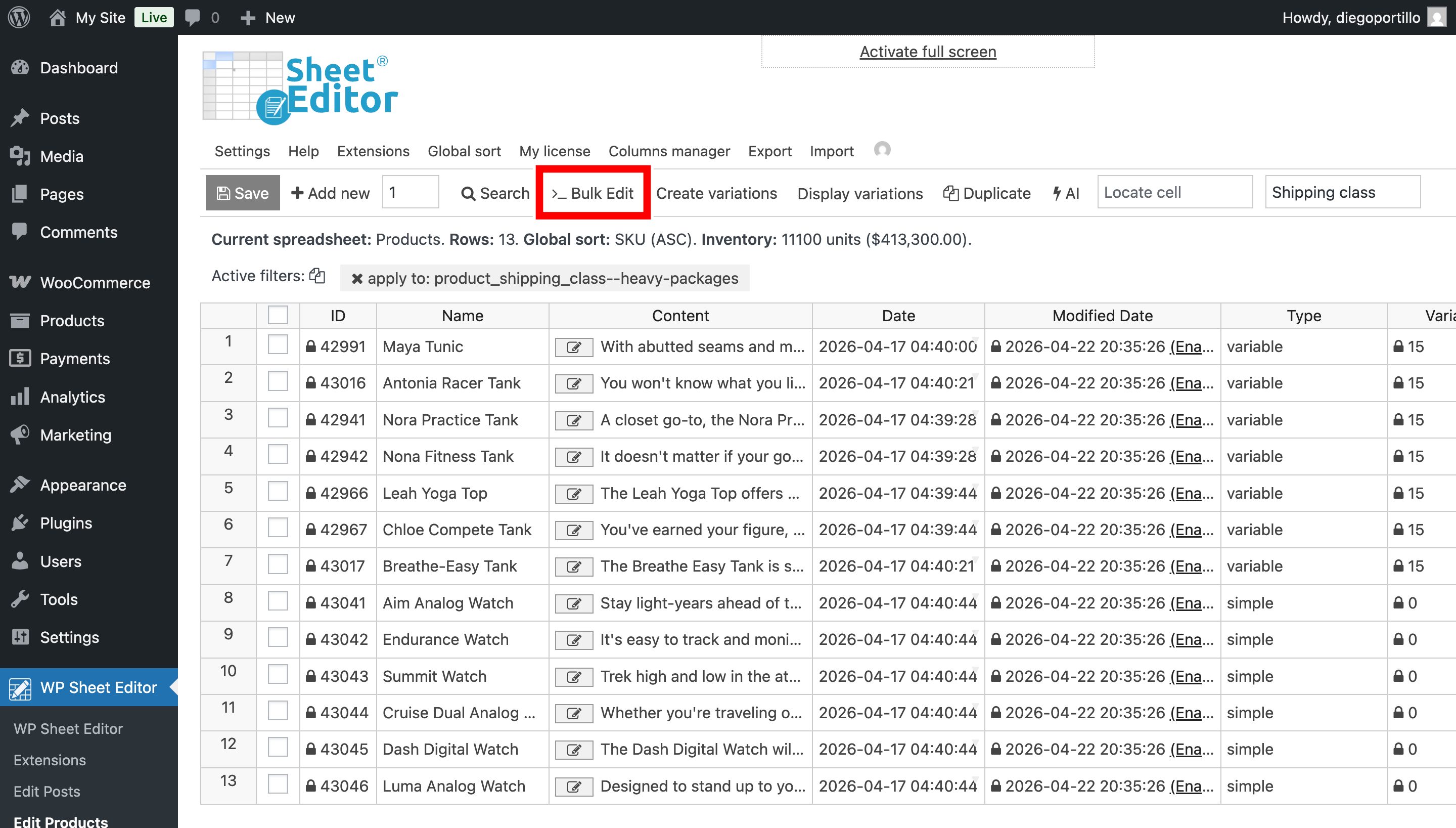This screenshot has height=828, width=1456.
Task: Select the checkbox for Endurance Watch row
Action: pos(278,637)
